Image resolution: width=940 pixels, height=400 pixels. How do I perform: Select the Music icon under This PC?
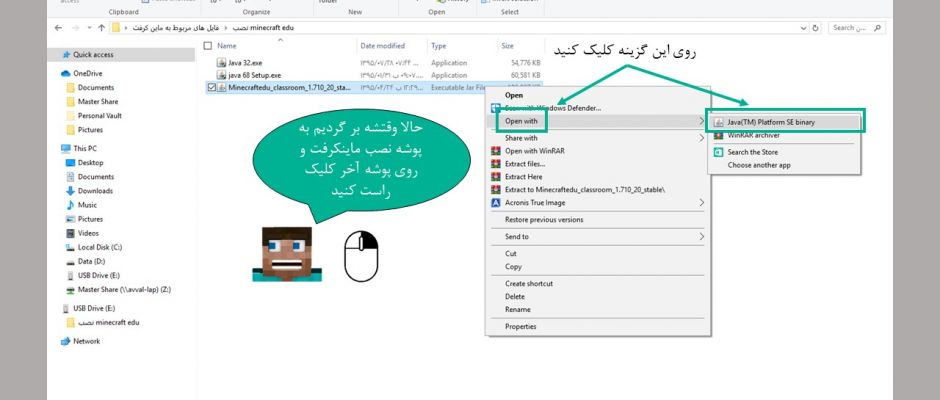coord(70,205)
